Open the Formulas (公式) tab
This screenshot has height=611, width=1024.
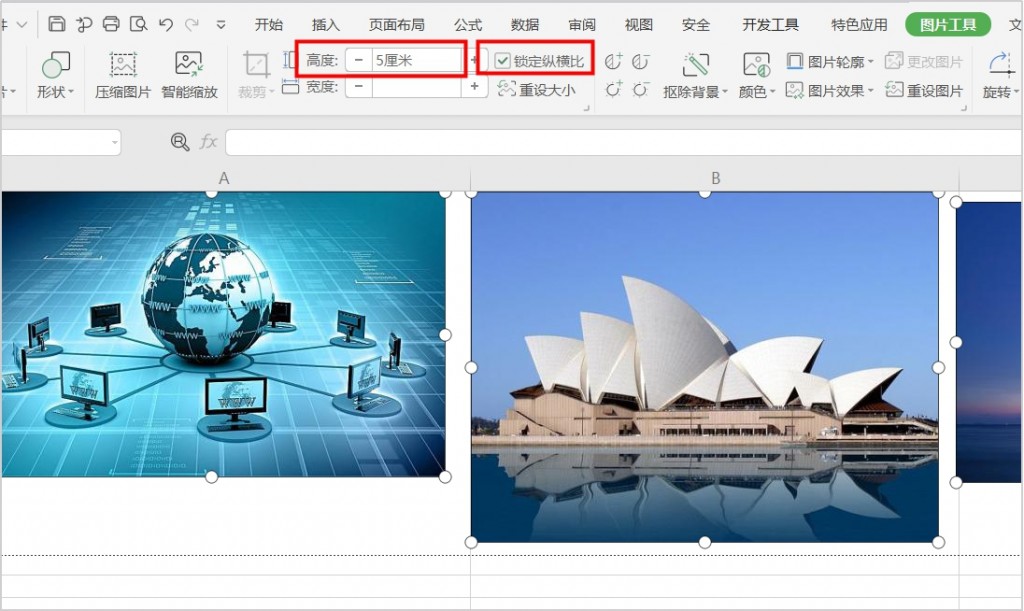[x=468, y=25]
